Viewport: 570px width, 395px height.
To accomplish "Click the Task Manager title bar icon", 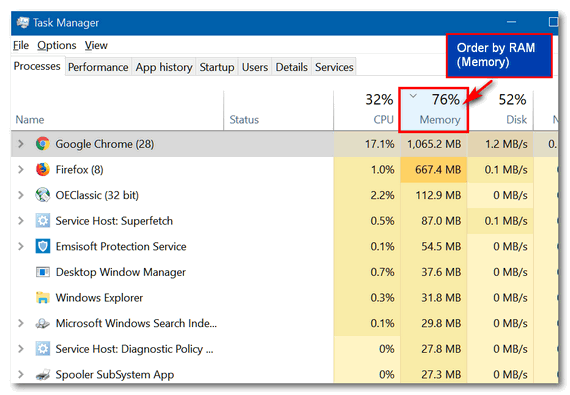I will 23,23.
